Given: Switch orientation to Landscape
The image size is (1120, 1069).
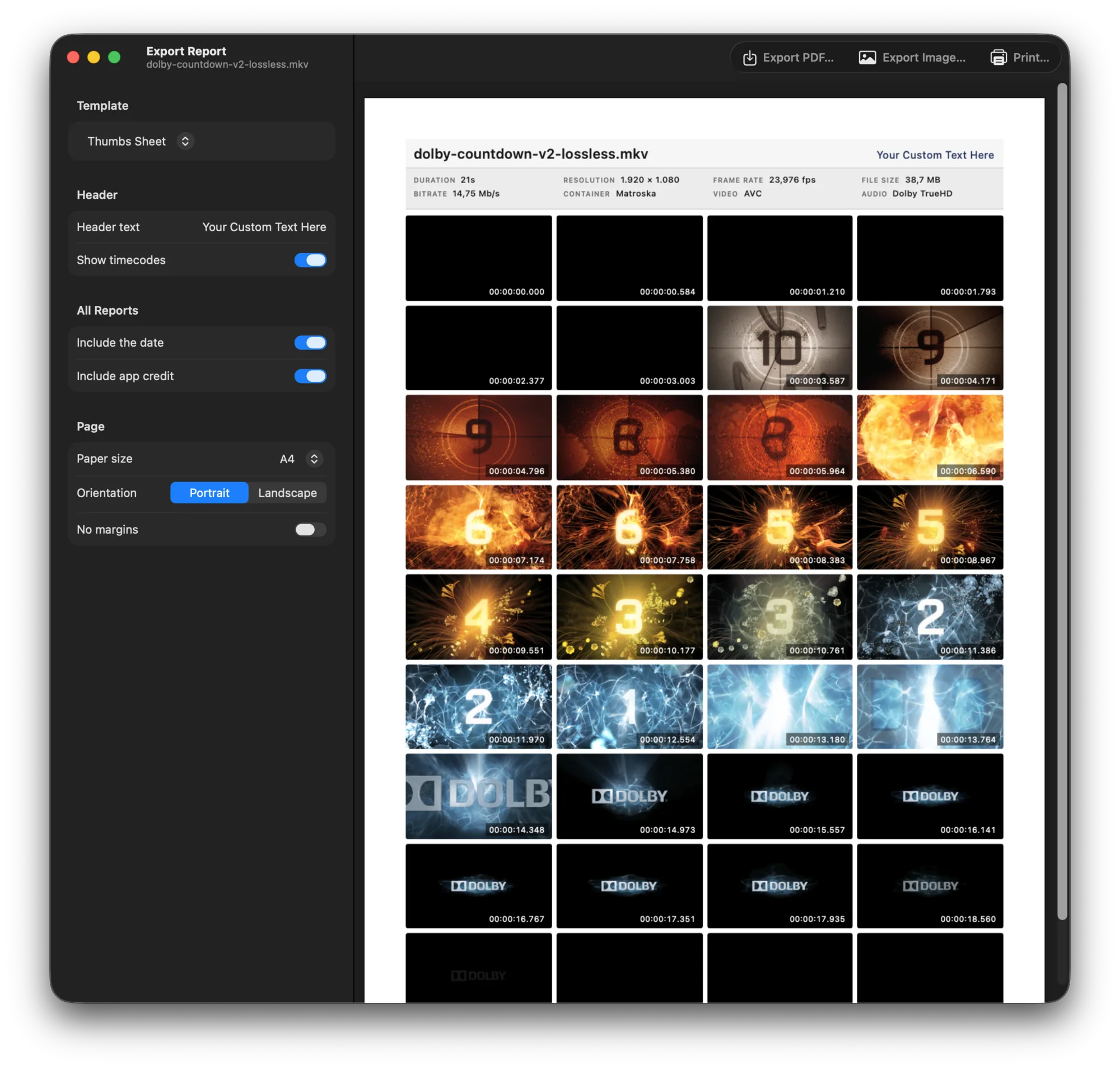Looking at the screenshot, I should (287, 492).
